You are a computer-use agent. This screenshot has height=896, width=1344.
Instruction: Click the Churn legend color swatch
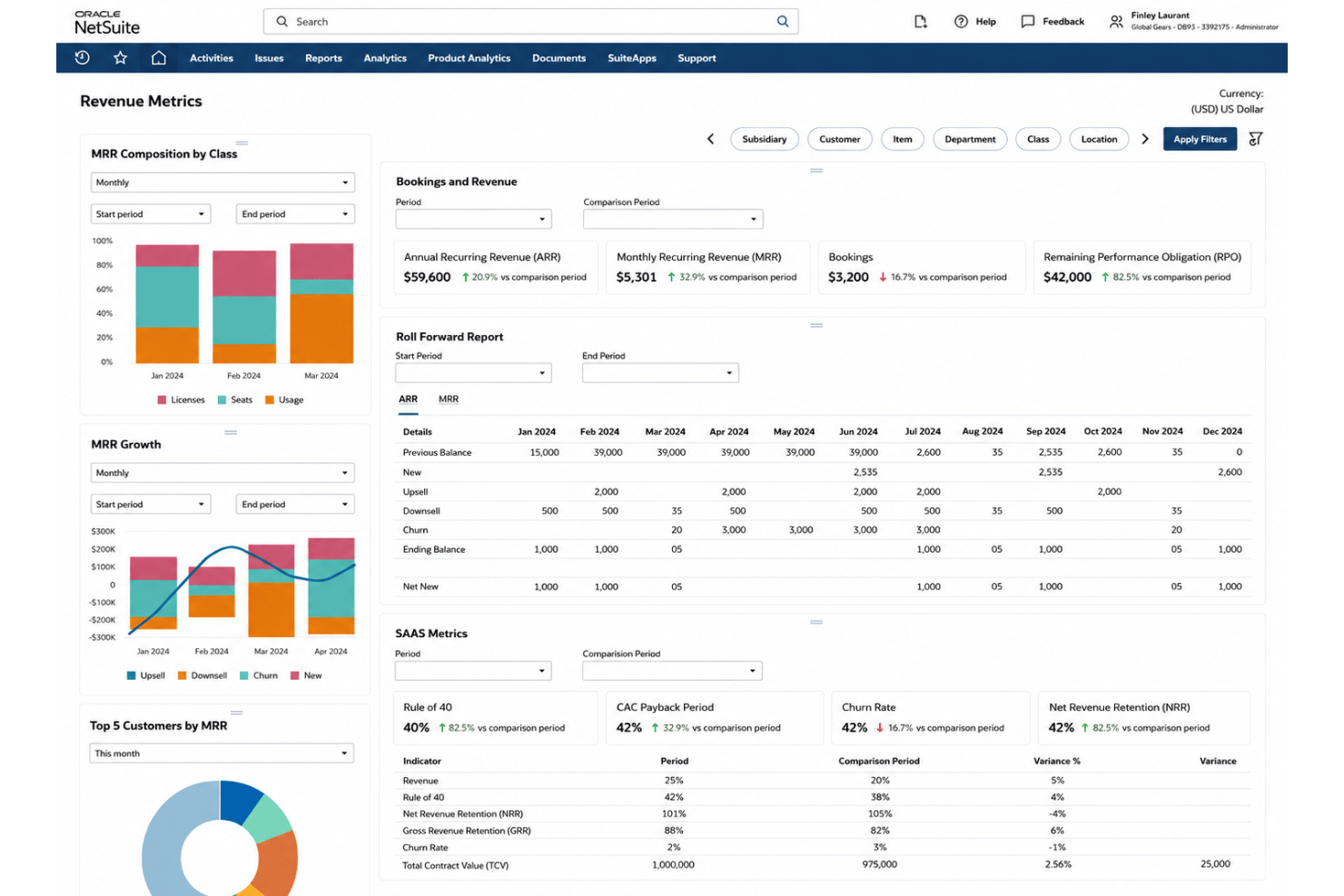point(243,675)
